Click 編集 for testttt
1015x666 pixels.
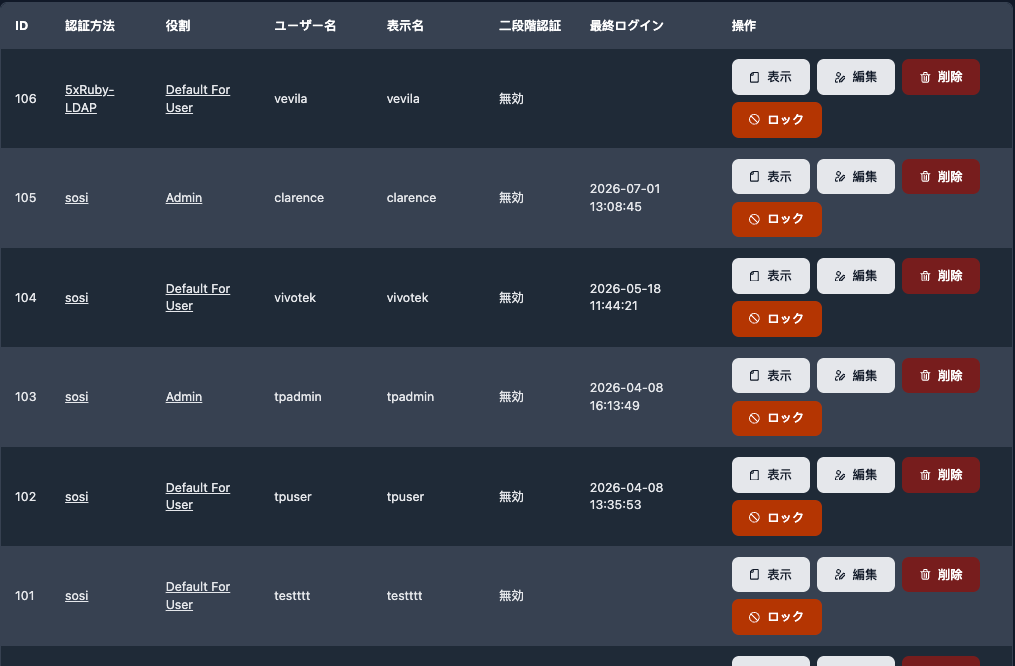pos(856,575)
